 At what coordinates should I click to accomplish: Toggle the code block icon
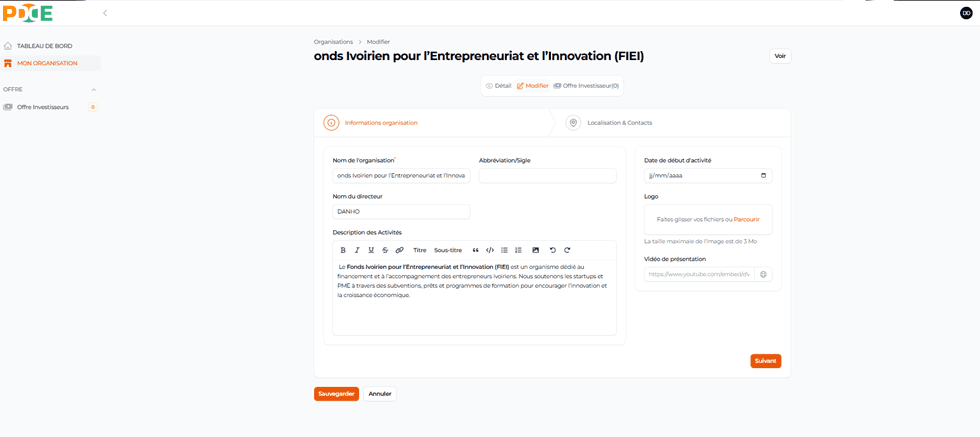(x=490, y=250)
